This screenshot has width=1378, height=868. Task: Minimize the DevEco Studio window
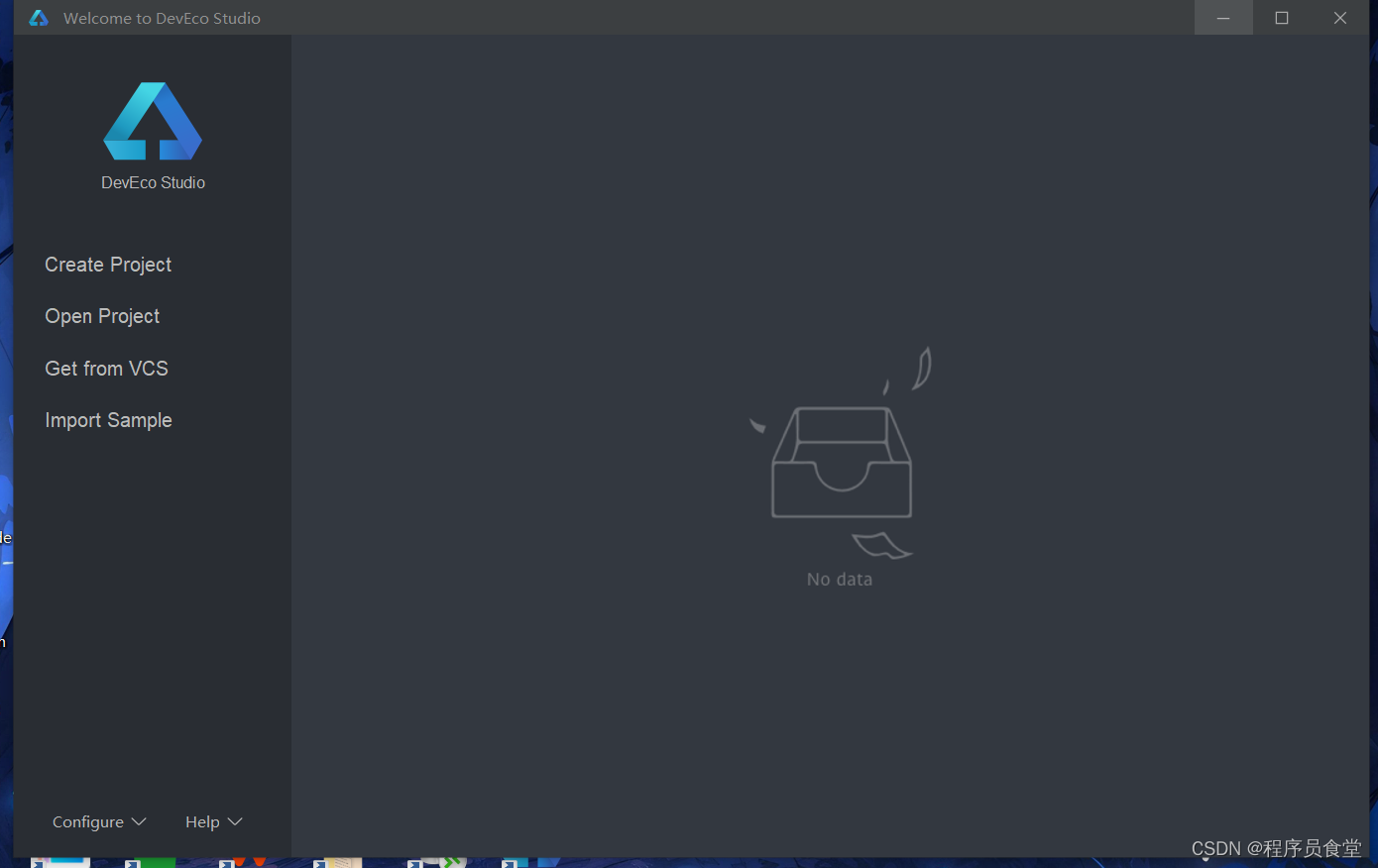pyautogui.click(x=1223, y=18)
